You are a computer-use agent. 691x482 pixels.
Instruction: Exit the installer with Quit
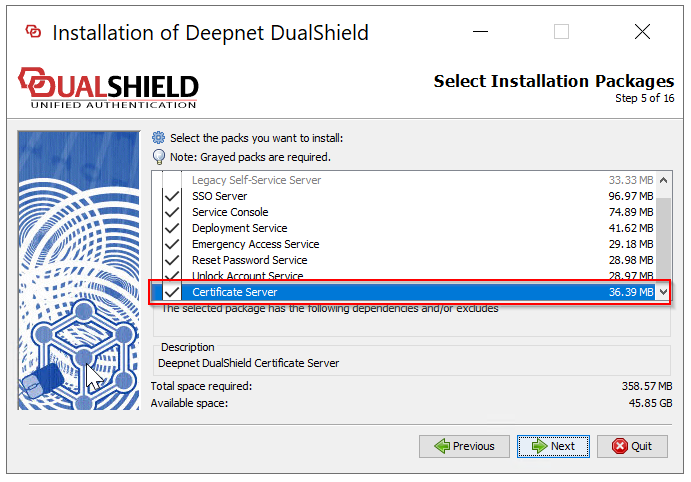pyautogui.click(x=632, y=446)
